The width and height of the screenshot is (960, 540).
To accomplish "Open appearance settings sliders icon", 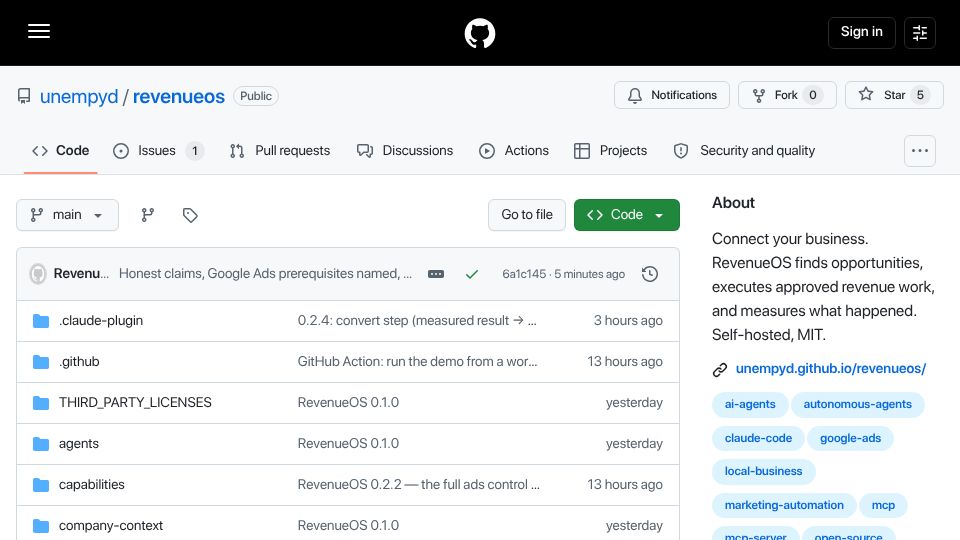I will pos(920,33).
